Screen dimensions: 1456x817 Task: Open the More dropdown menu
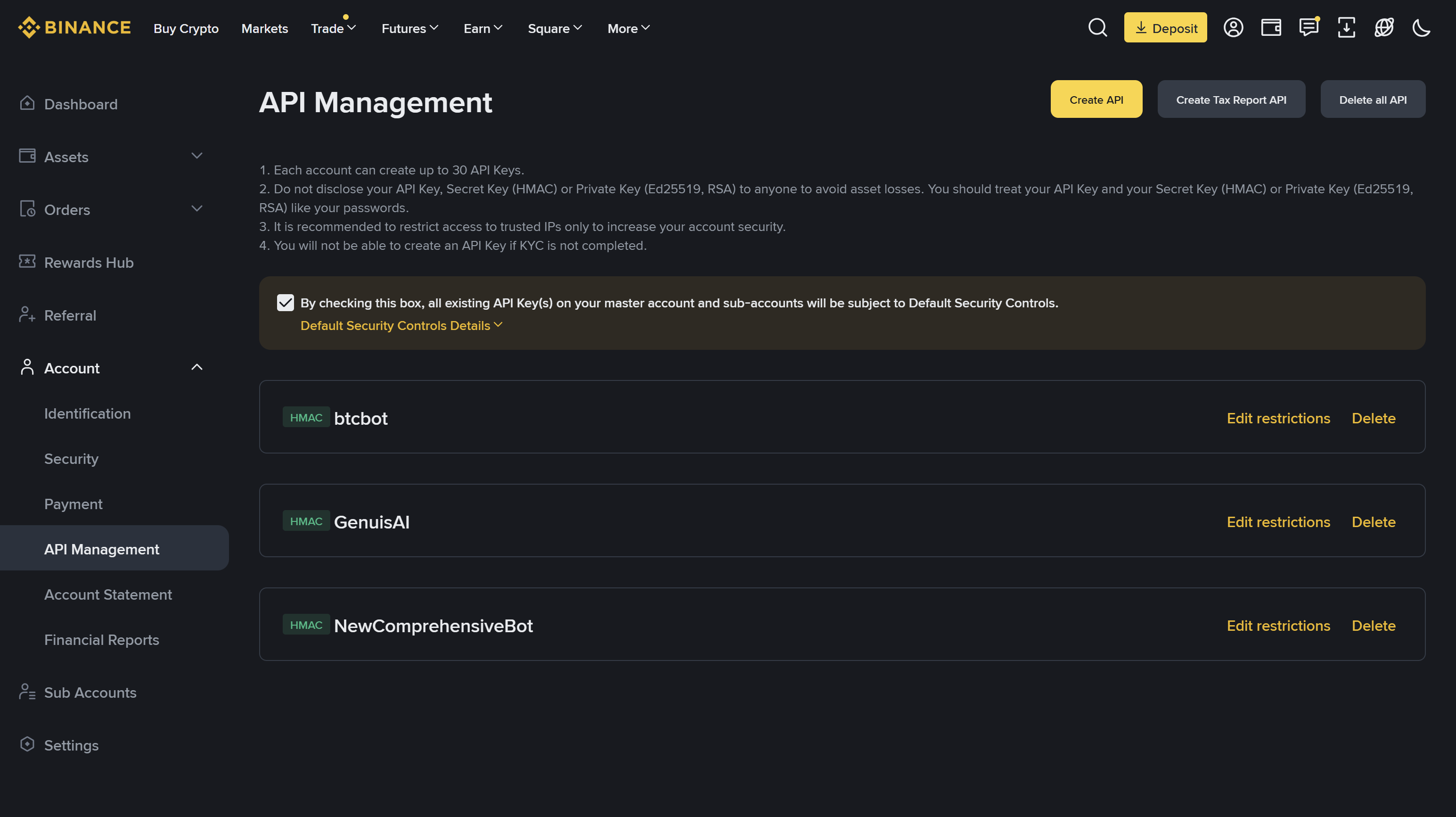click(x=629, y=28)
